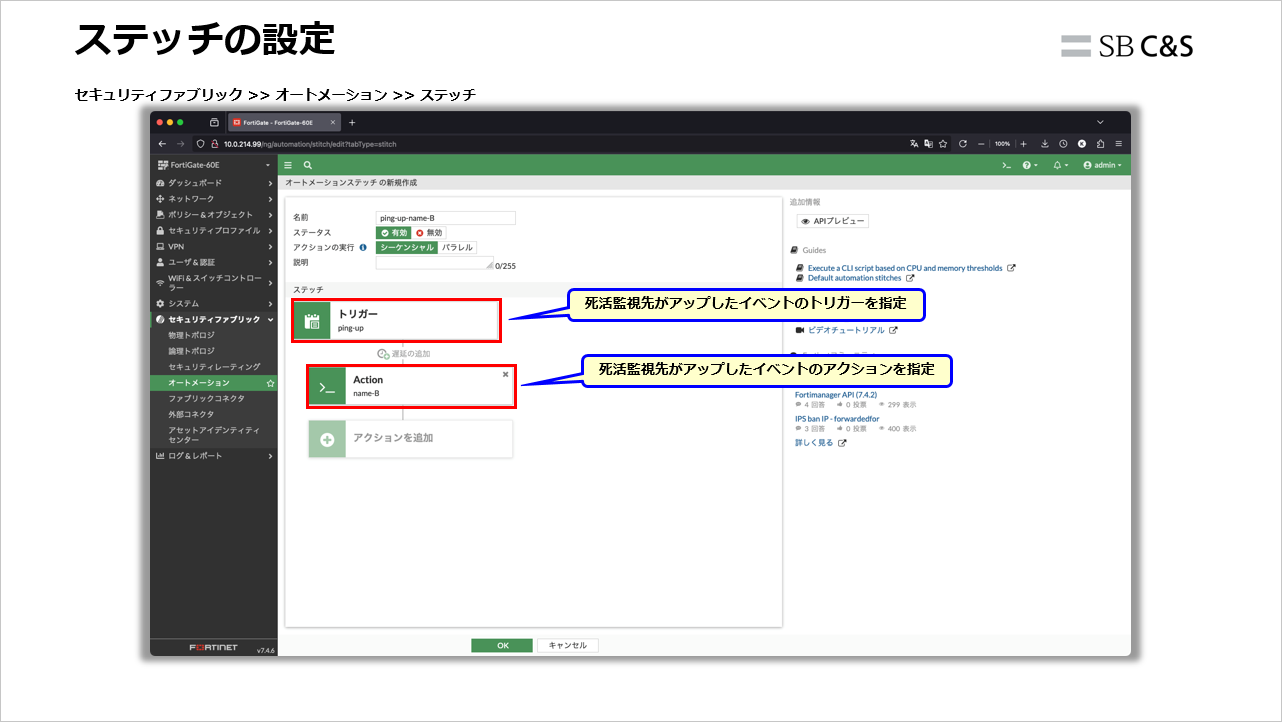The height and width of the screenshot is (722, 1282).
Task: Open the browser downloads icon
Action: point(1044,144)
